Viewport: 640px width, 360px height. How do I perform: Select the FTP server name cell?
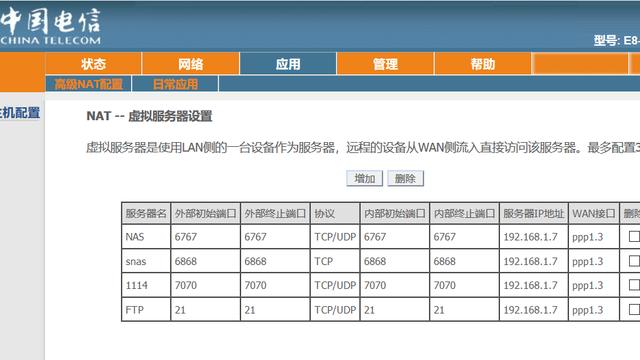(x=146, y=310)
